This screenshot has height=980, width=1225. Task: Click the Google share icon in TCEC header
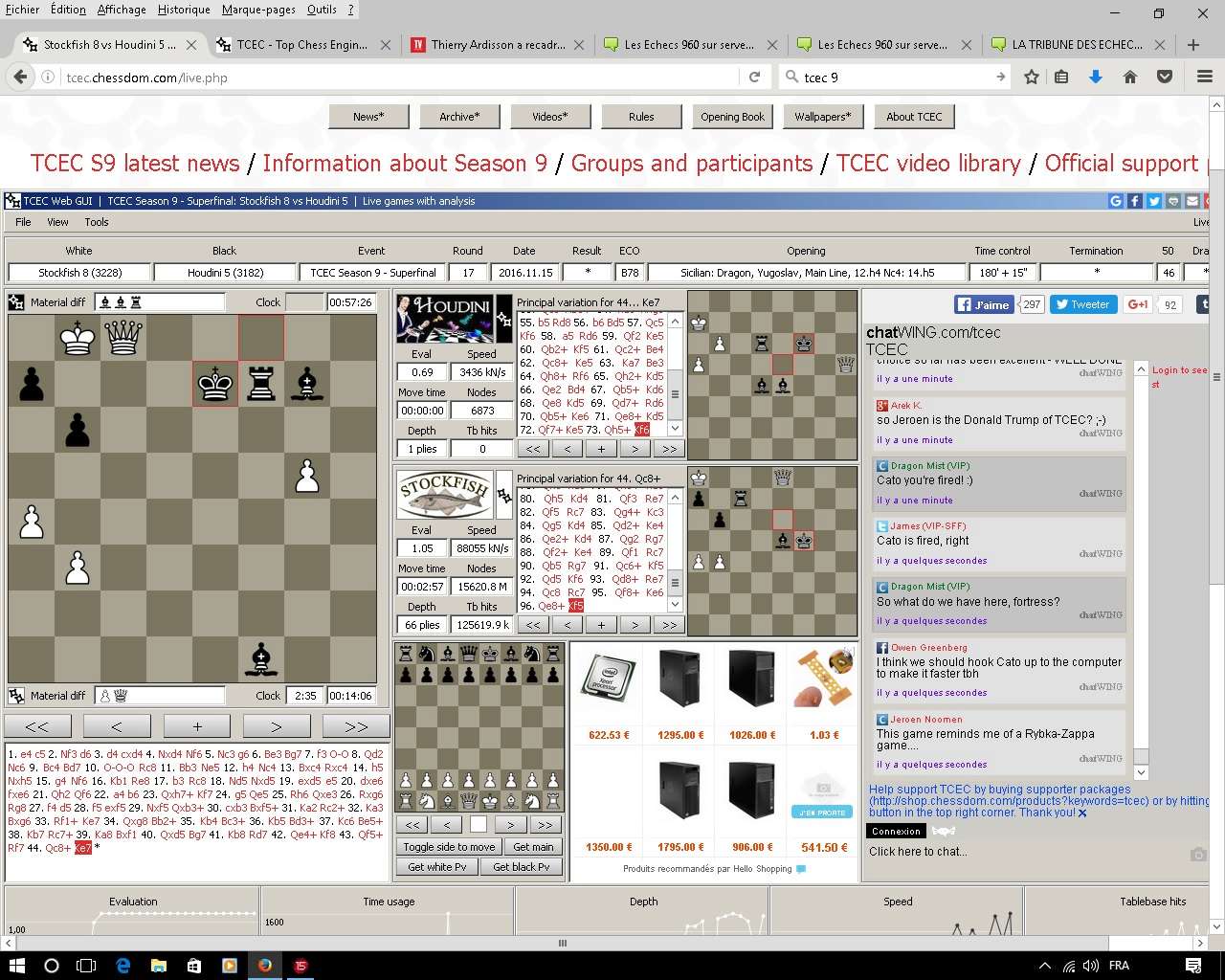coord(1115,201)
